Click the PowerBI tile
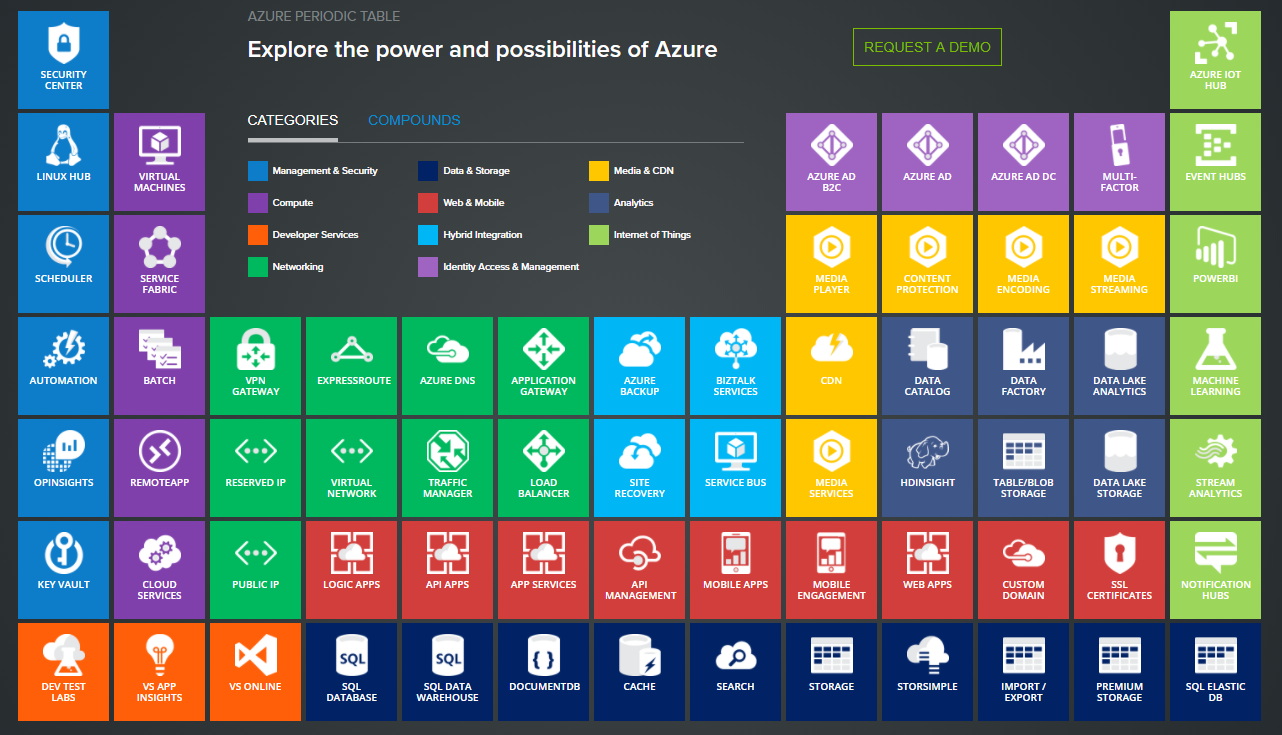1282x735 pixels. 1215,263
